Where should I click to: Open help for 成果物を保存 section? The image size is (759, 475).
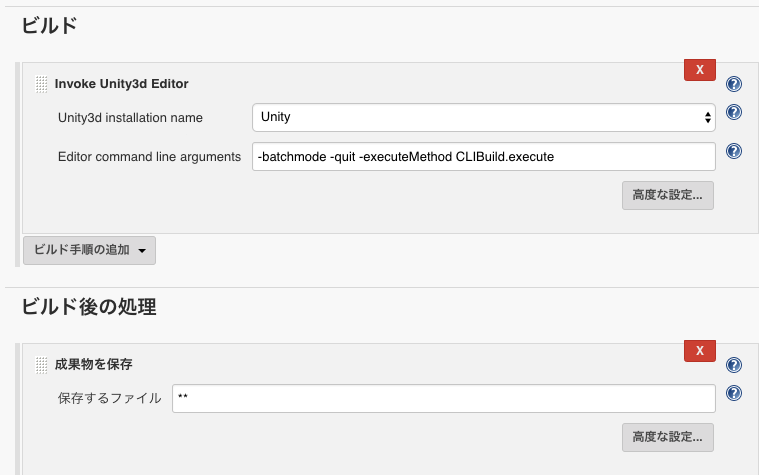pos(734,365)
